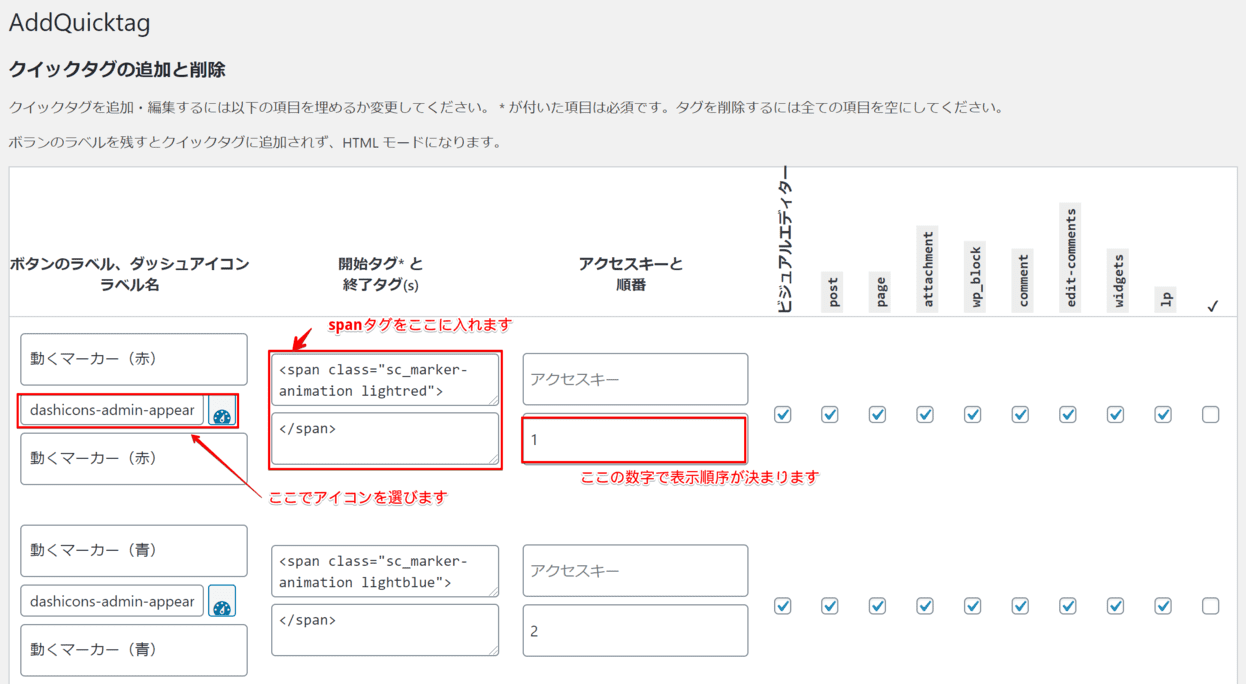The width and height of the screenshot is (1246, 684).
Task: Open the dashicon picker for 動くマーカー（青）
Action: click(221, 601)
